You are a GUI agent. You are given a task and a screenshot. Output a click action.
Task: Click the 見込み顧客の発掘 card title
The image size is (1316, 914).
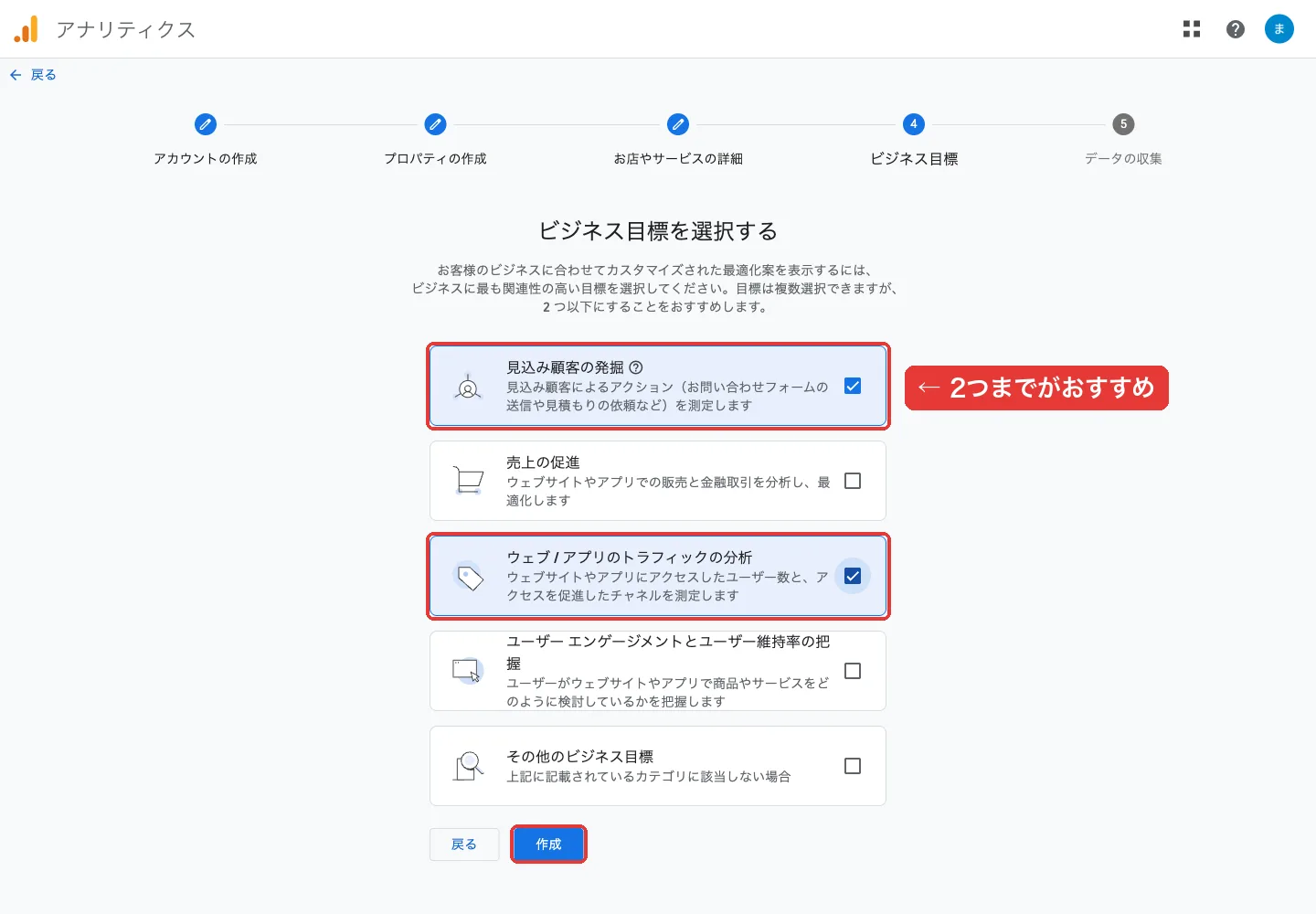[565, 367]
